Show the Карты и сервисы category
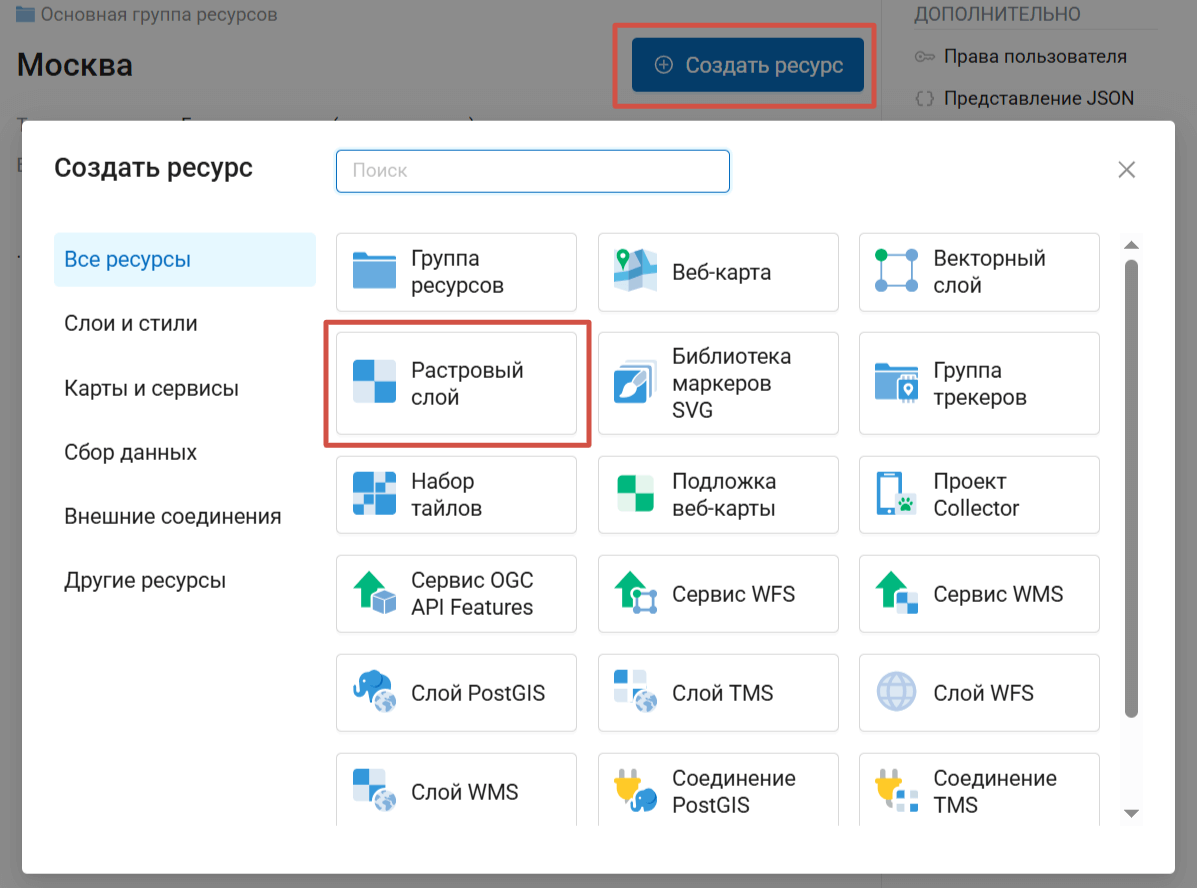This screenshot has height=888, width=1197. click(x=151, y=388)
